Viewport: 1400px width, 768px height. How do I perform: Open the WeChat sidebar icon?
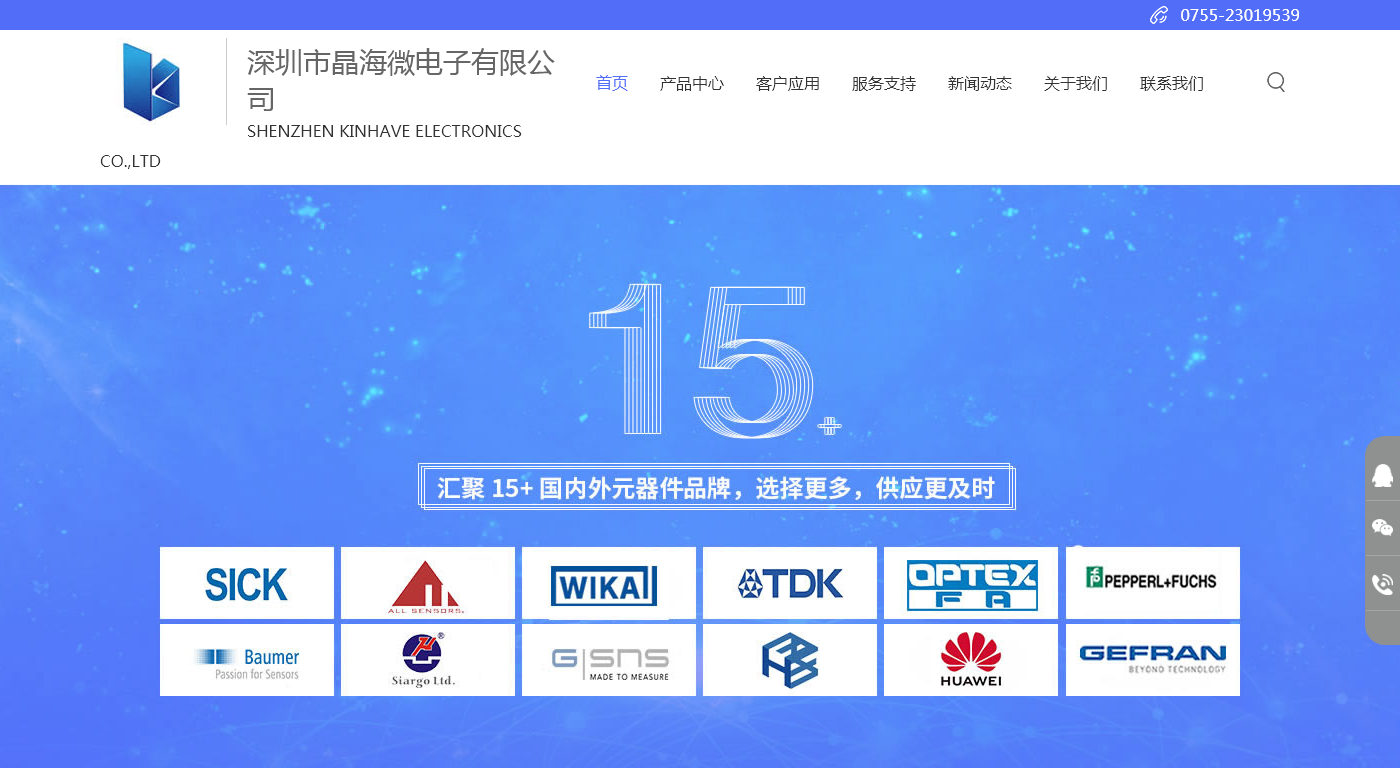1383,528
